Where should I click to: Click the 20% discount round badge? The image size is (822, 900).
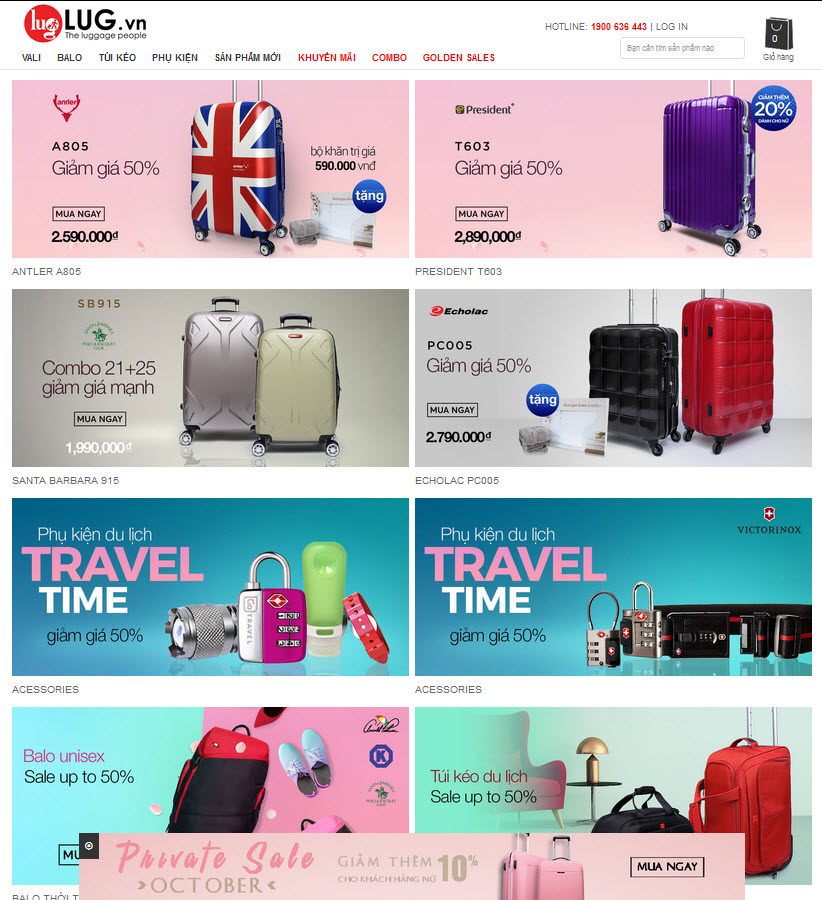point(773,108)
